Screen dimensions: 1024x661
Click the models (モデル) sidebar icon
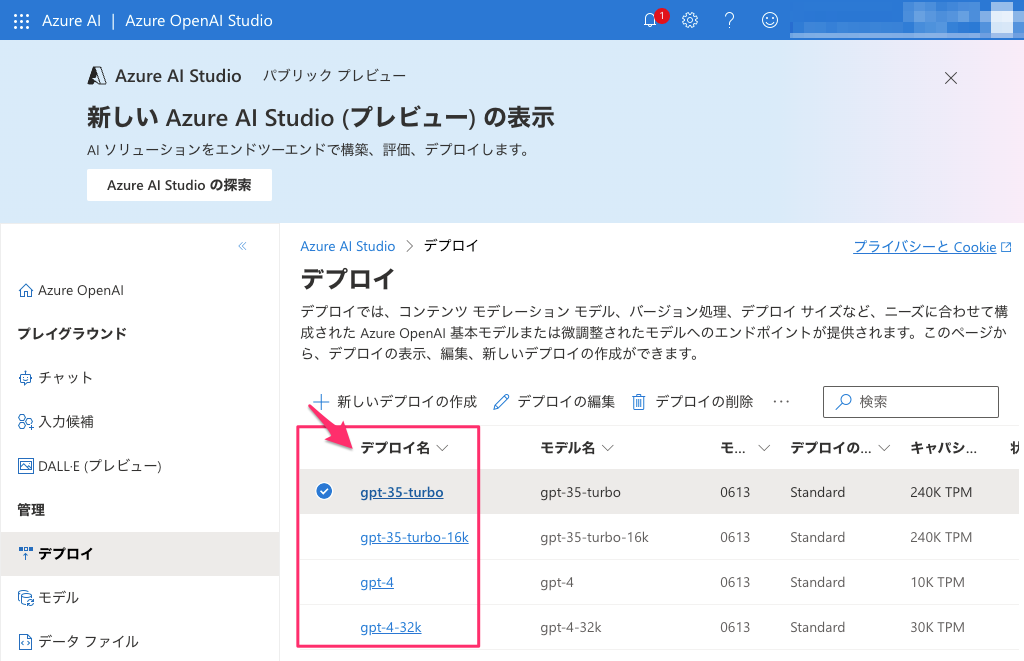click(x=25, y=598)
